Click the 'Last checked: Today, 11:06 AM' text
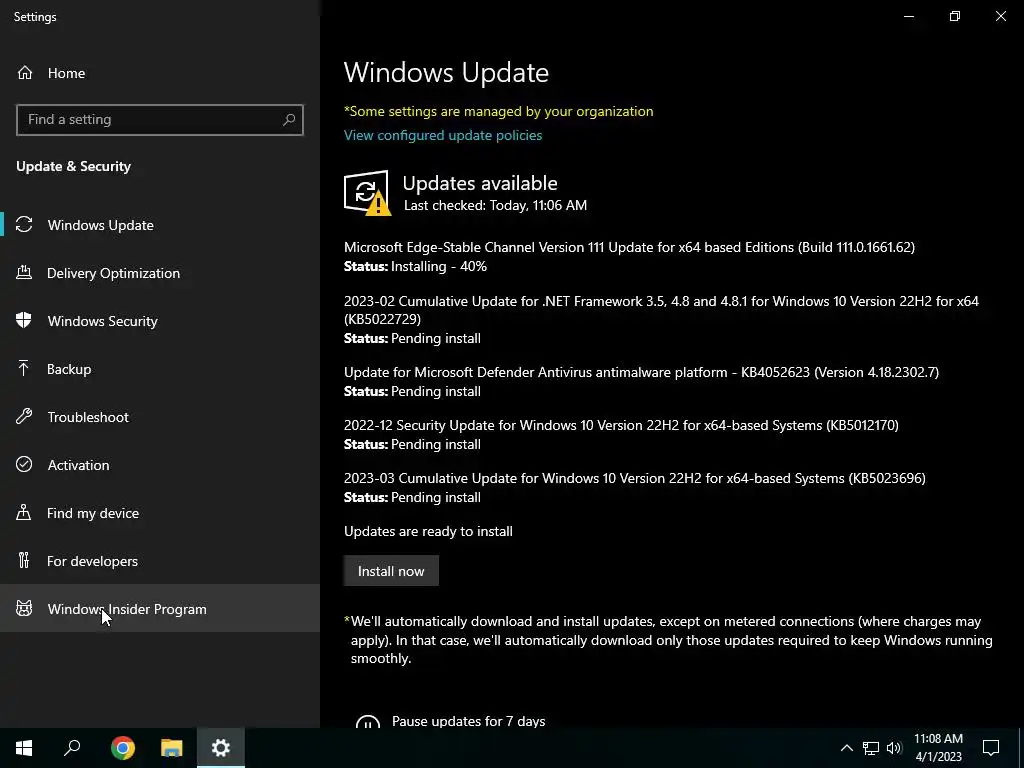 (x=495, y=205)
